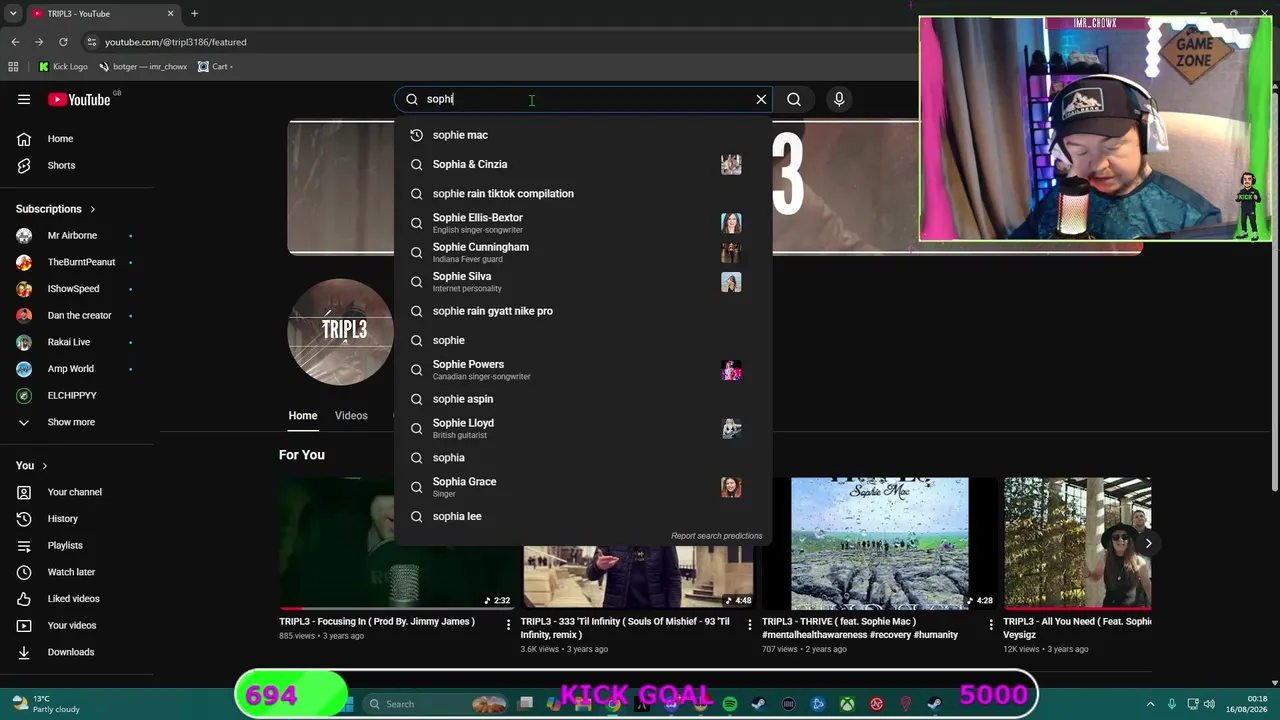Choose 'Sophie Ellis-Bextor' suggestion

tap(583, 223)
